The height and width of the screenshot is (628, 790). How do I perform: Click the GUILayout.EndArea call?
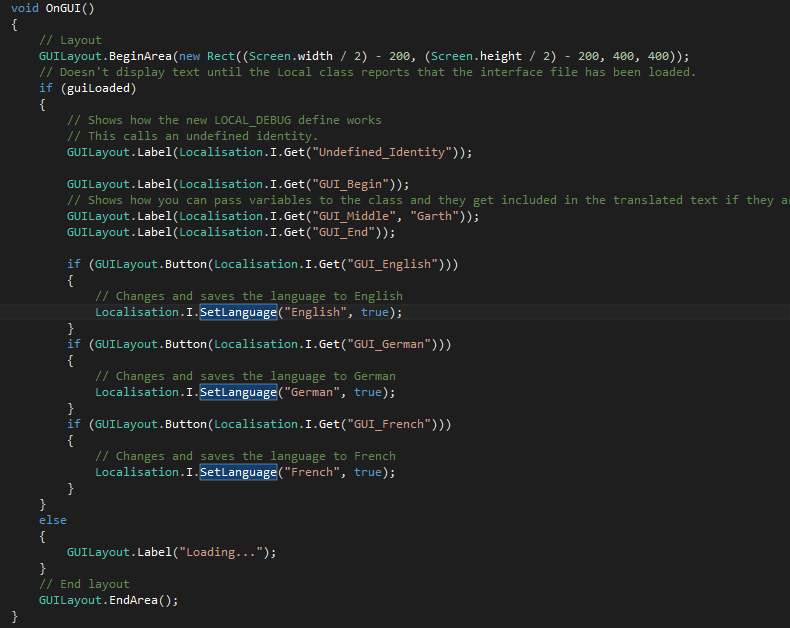(x=108, y=600)
